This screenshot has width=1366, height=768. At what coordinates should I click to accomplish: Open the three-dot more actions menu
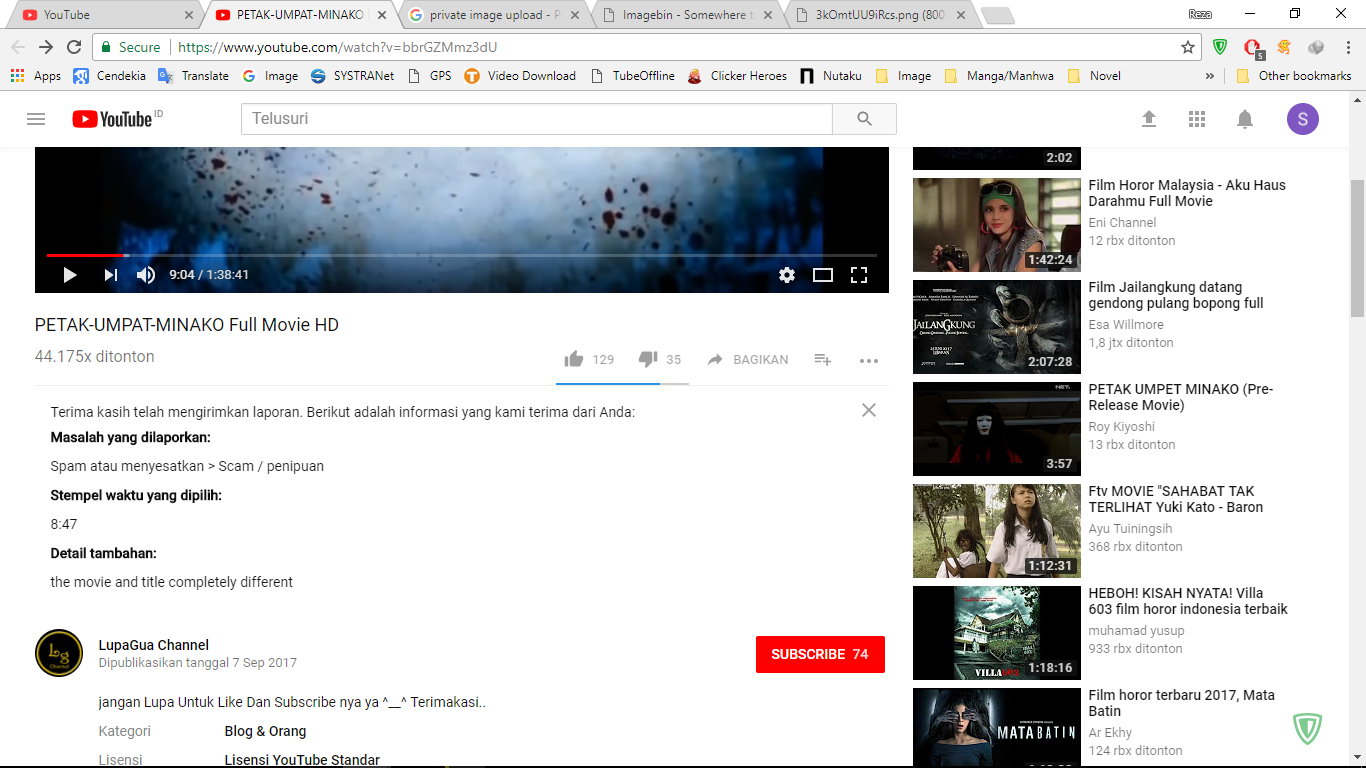tap(869, 360)
